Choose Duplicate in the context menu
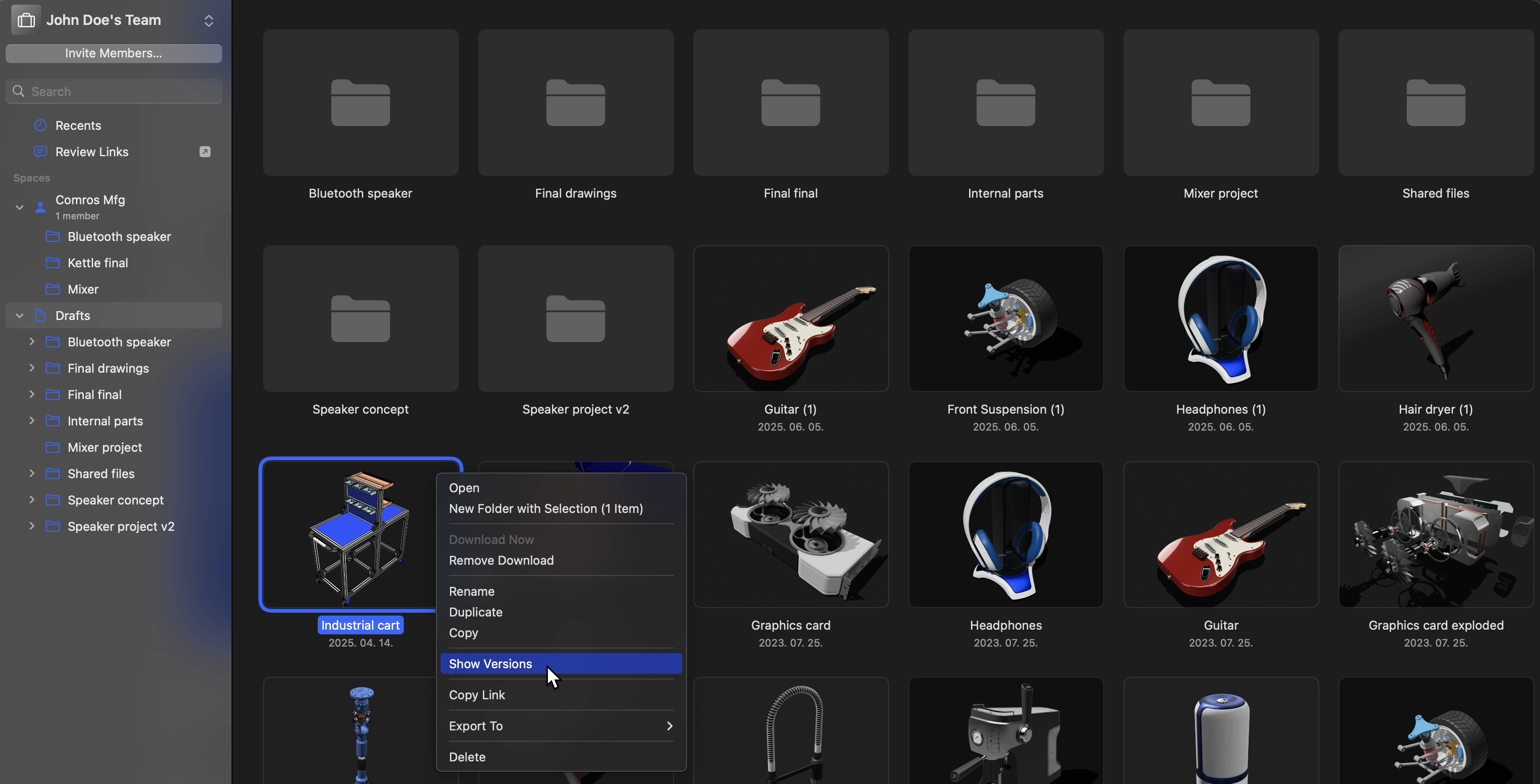 [x=561, y=613]
